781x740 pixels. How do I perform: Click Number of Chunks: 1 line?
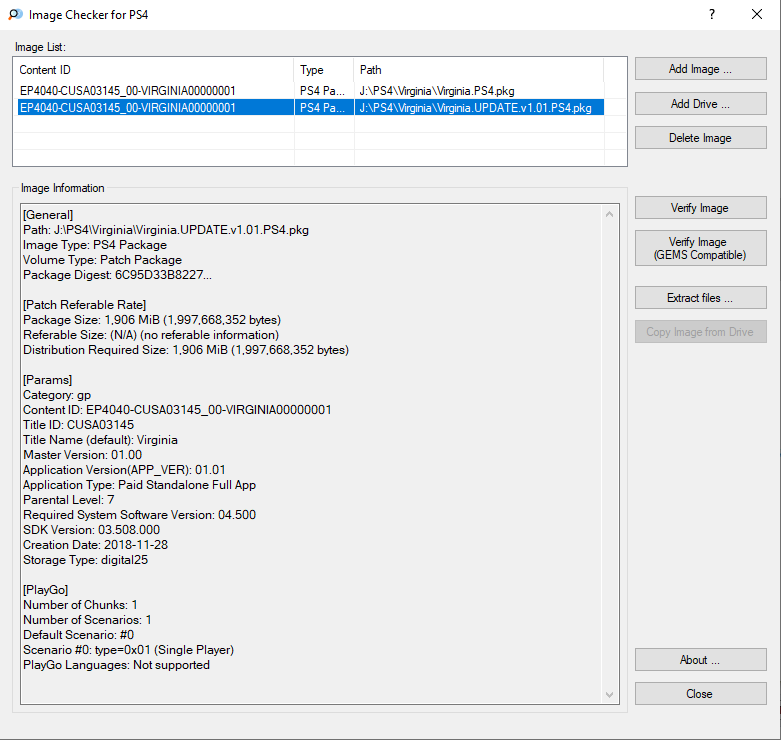coord(80,605)
